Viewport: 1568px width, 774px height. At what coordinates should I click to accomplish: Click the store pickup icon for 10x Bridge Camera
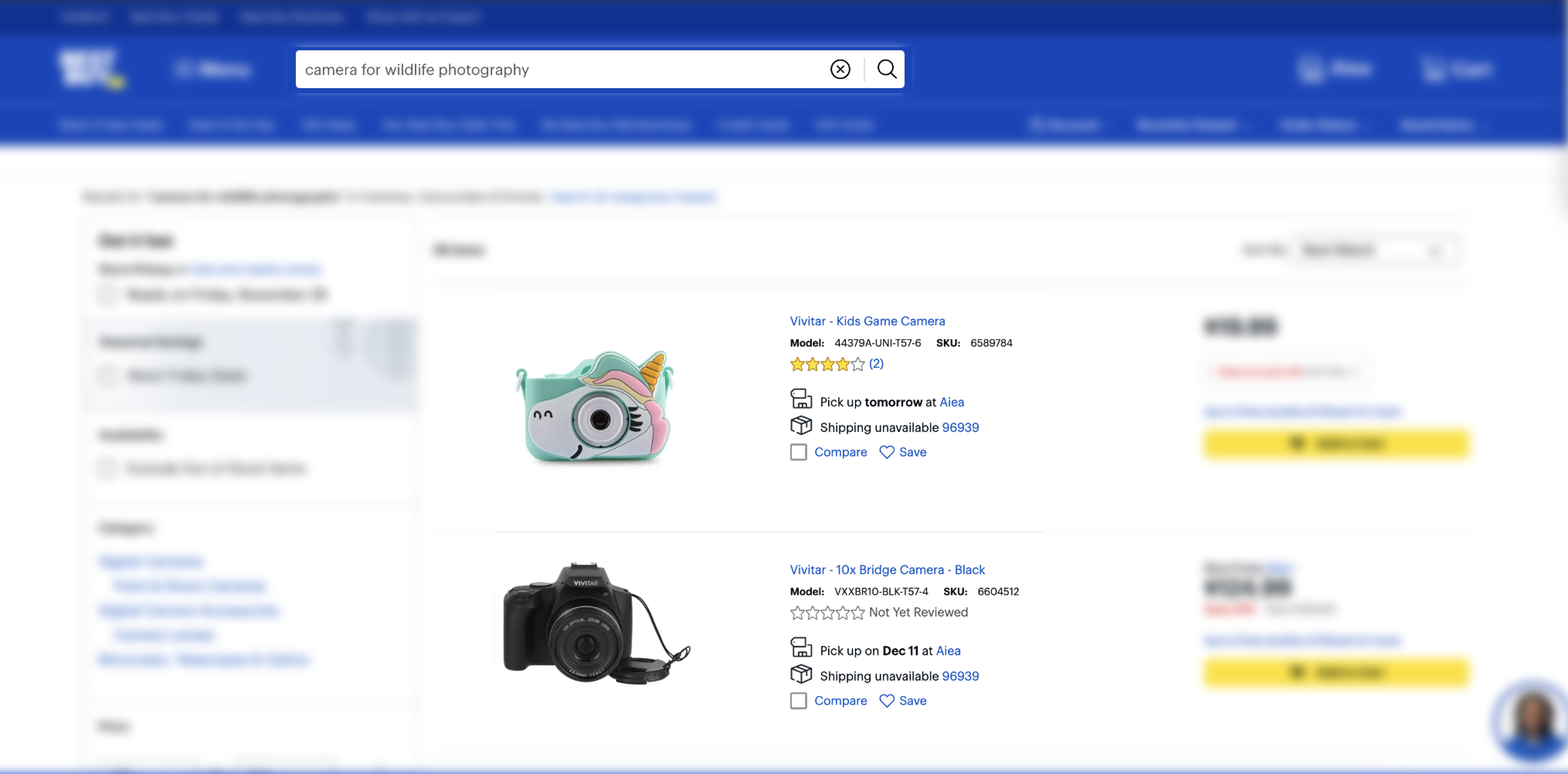pos(801,648)
